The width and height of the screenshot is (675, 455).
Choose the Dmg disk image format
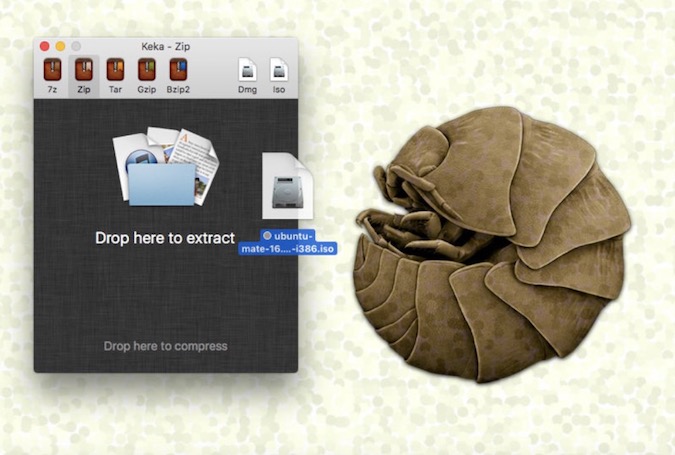247,70
